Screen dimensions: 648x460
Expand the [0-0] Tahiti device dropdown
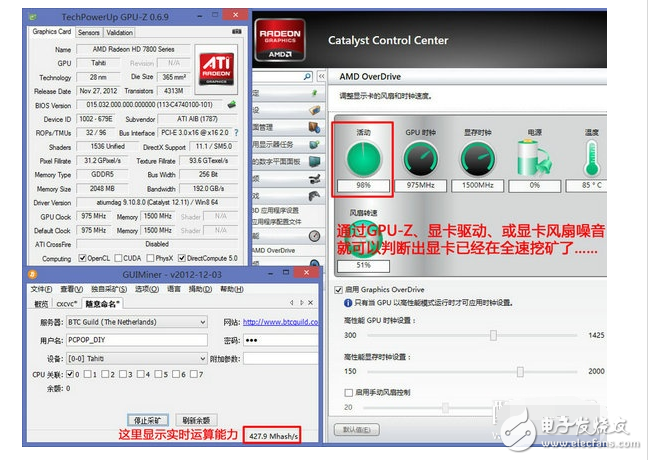(203, 358)
